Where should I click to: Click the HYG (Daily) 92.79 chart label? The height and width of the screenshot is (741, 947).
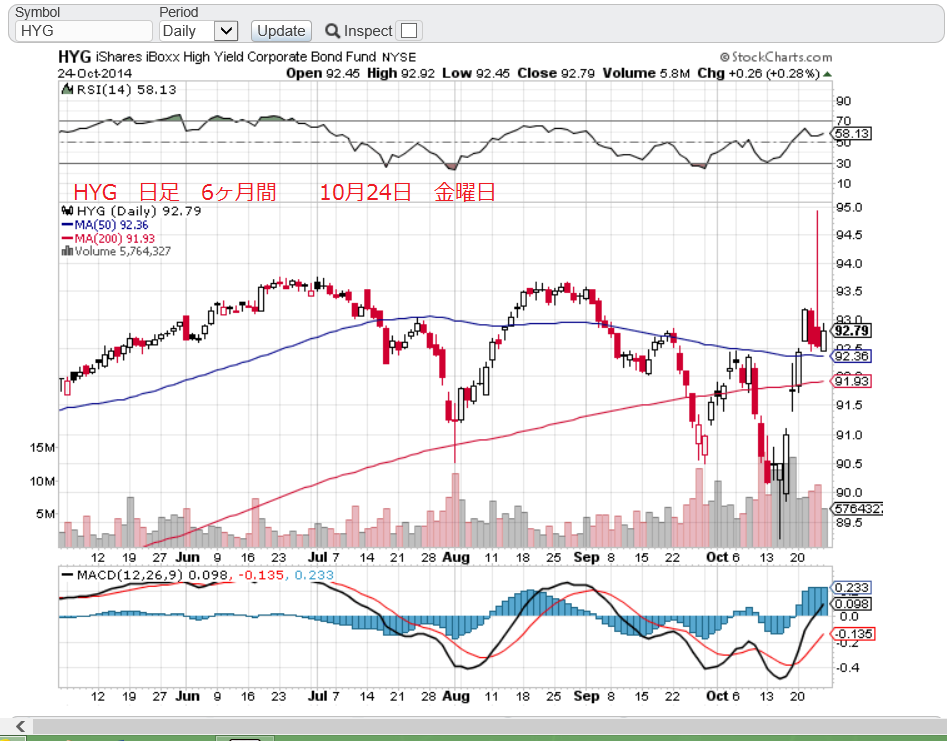pyautogui.click(x=139, y=211)
